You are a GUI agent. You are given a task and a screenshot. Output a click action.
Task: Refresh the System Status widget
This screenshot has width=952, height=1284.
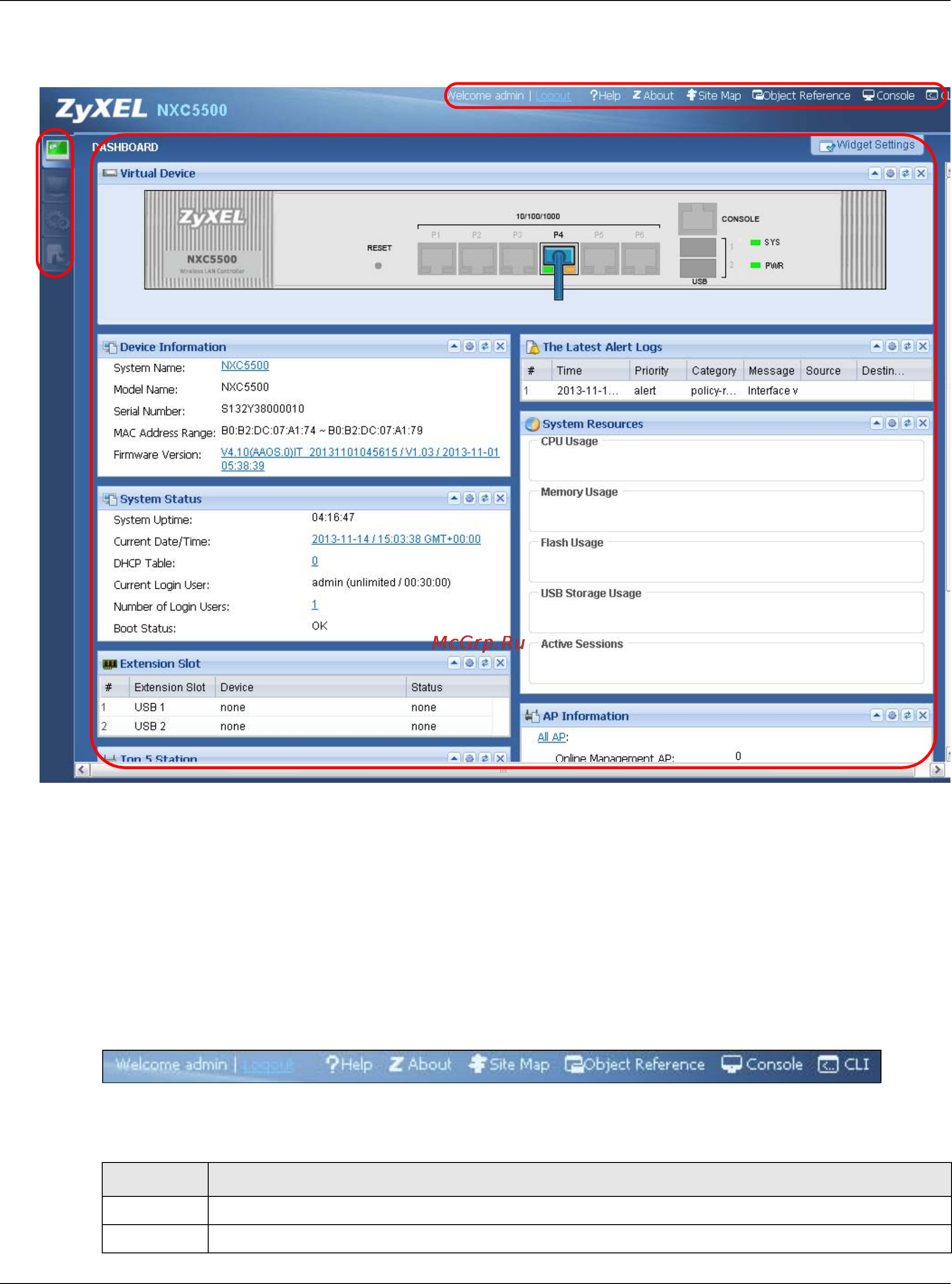(485, 498)
